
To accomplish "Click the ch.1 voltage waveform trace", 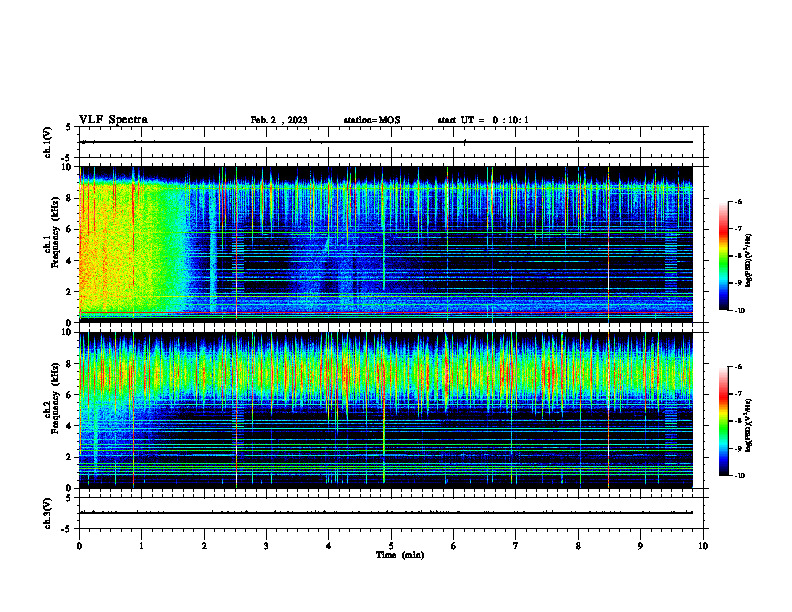I will 386,142.
